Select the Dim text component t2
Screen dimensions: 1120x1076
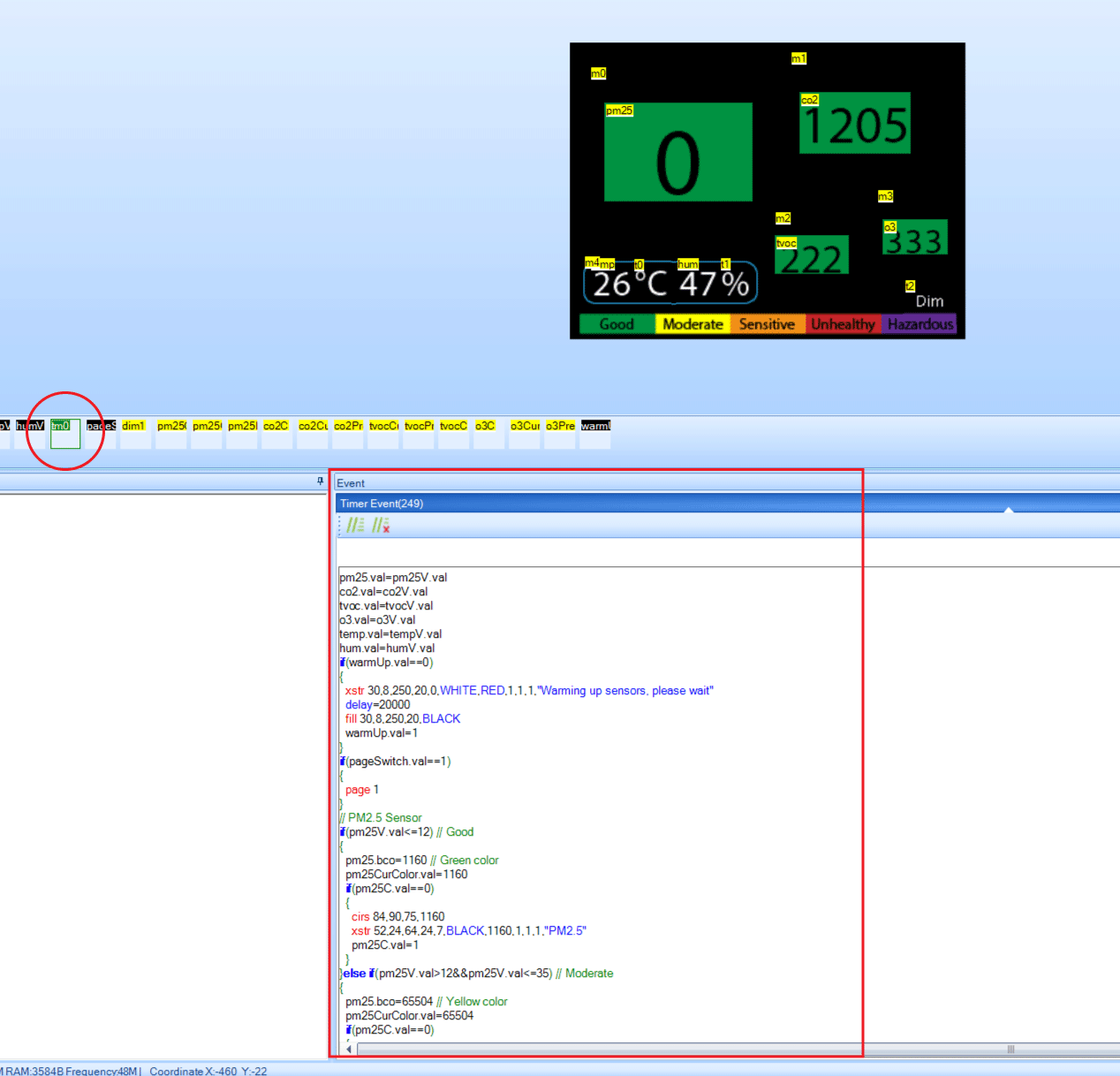(928, 300)
